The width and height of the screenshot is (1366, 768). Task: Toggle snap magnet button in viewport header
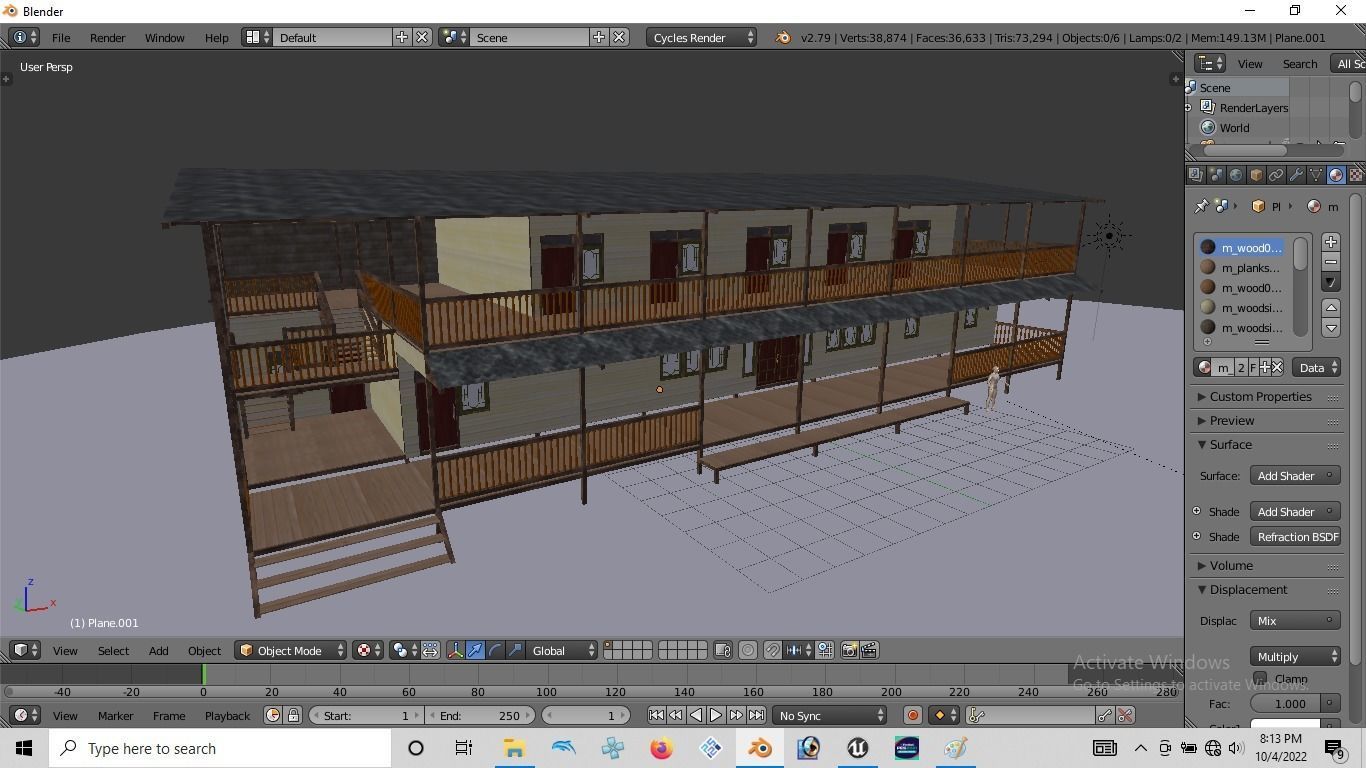tap(773, 650)
